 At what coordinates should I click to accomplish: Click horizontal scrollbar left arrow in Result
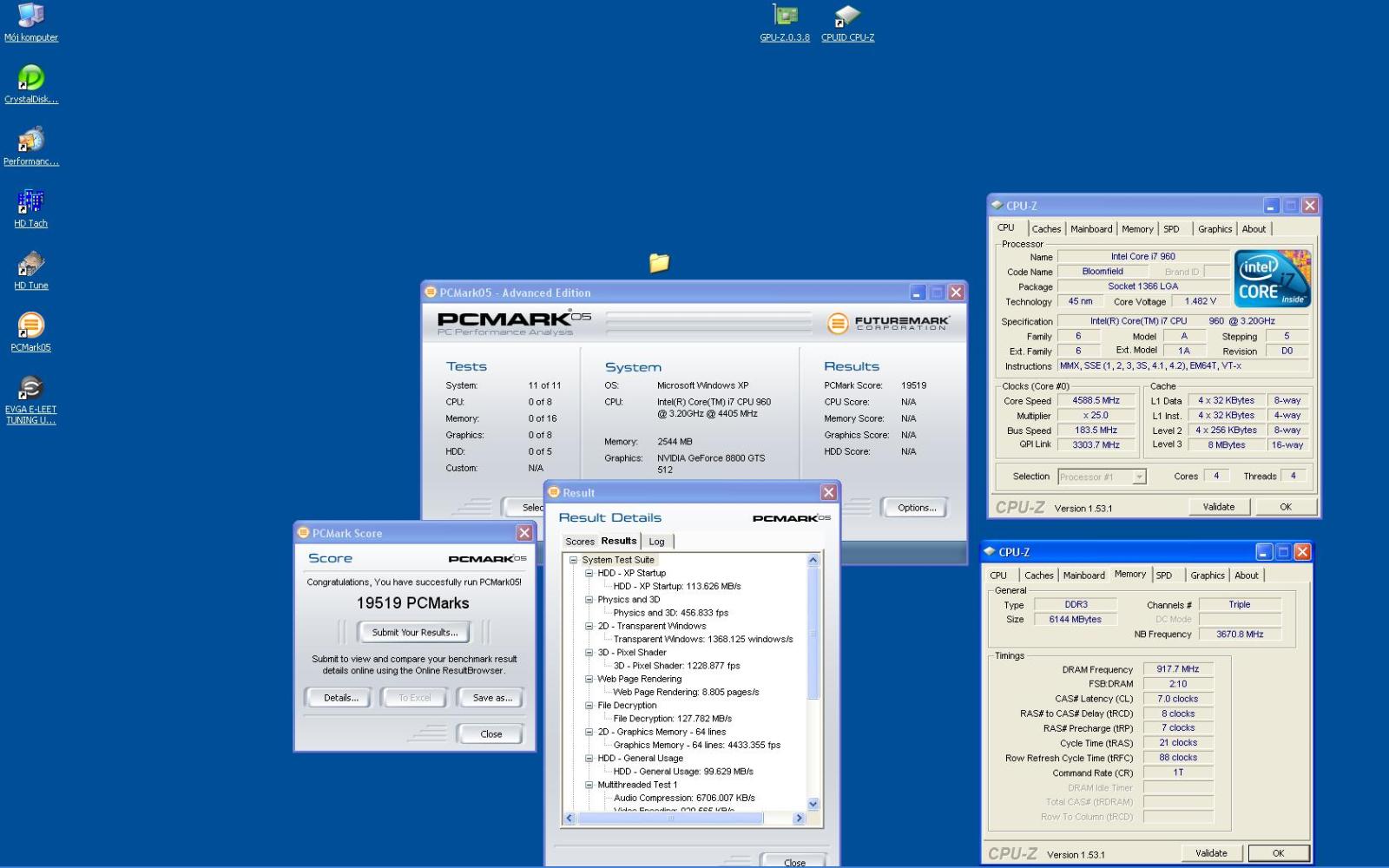click(x=569, y=818)
